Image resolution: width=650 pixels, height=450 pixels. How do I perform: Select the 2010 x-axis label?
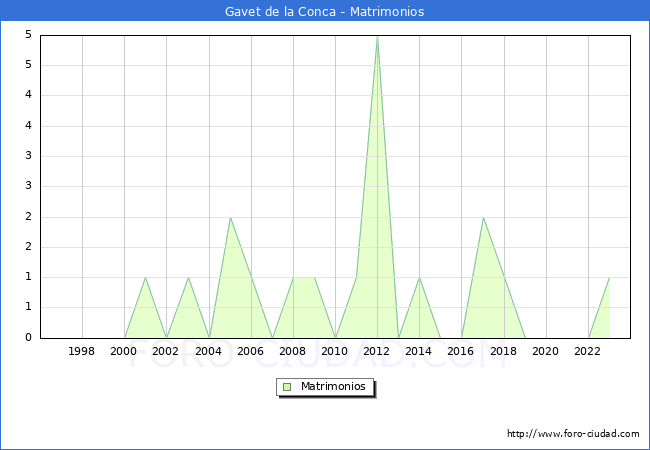(x=335, y=351)
